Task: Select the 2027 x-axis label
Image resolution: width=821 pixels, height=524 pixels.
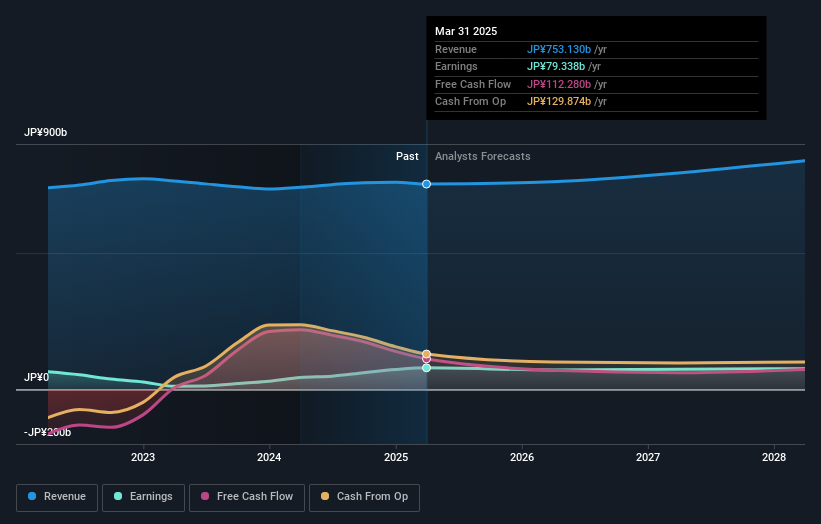Action: pos(648,457)
